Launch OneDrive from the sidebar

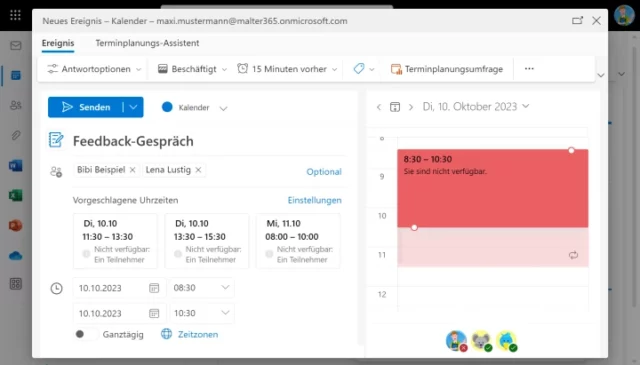pyautogui.click(x=16, y=256)
